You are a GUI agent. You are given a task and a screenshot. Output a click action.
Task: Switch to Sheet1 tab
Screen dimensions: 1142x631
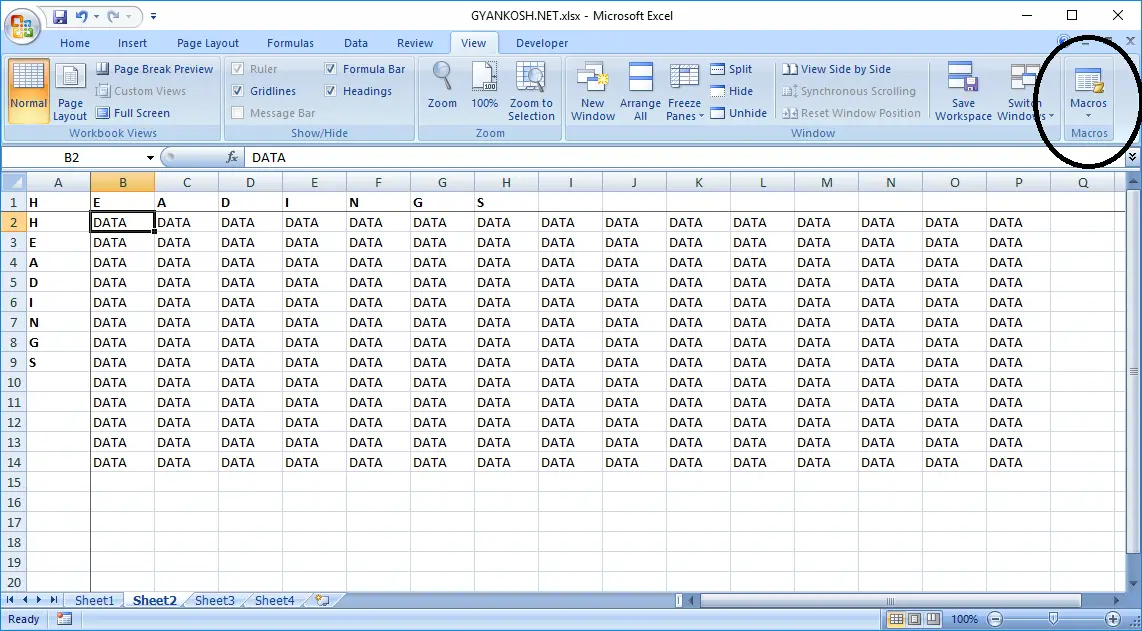95,600
